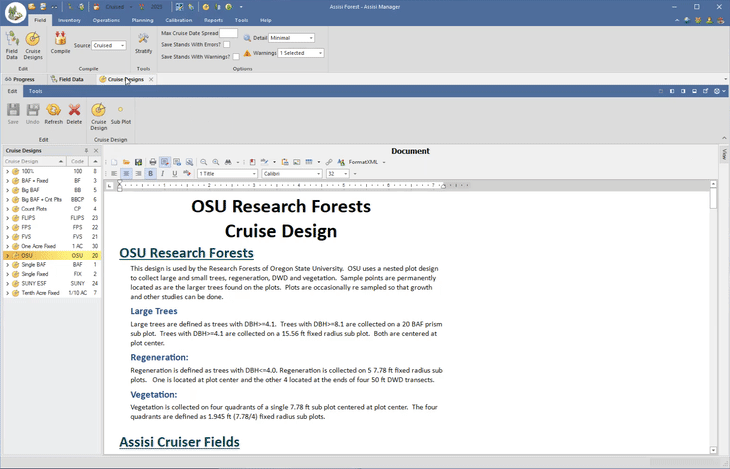Open Cruise Designs ribbon button
730x469 pixels.
click(x=33, y=46)
